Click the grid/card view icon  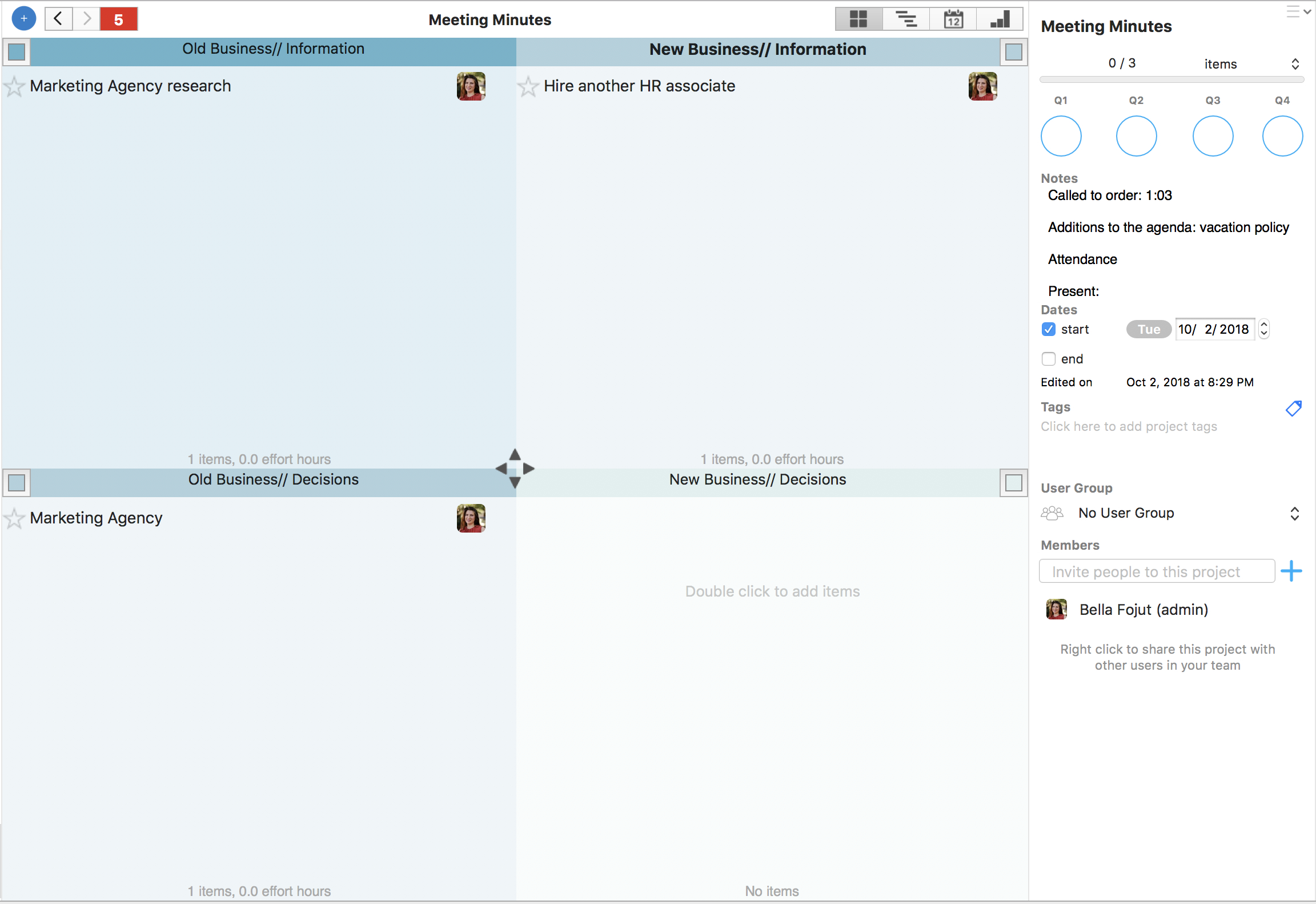click(858, 19)
